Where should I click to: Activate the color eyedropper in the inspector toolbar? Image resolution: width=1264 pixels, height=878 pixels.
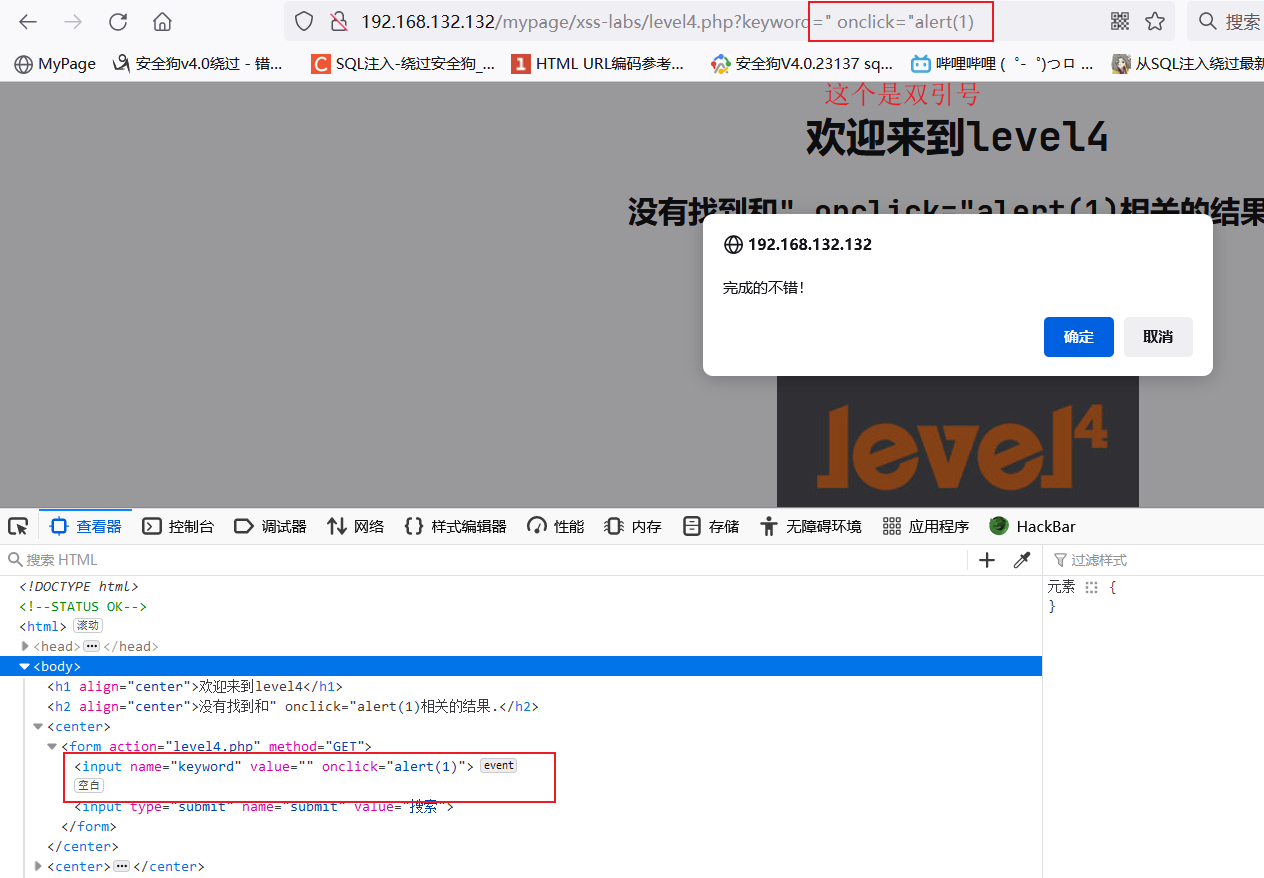1021,559
